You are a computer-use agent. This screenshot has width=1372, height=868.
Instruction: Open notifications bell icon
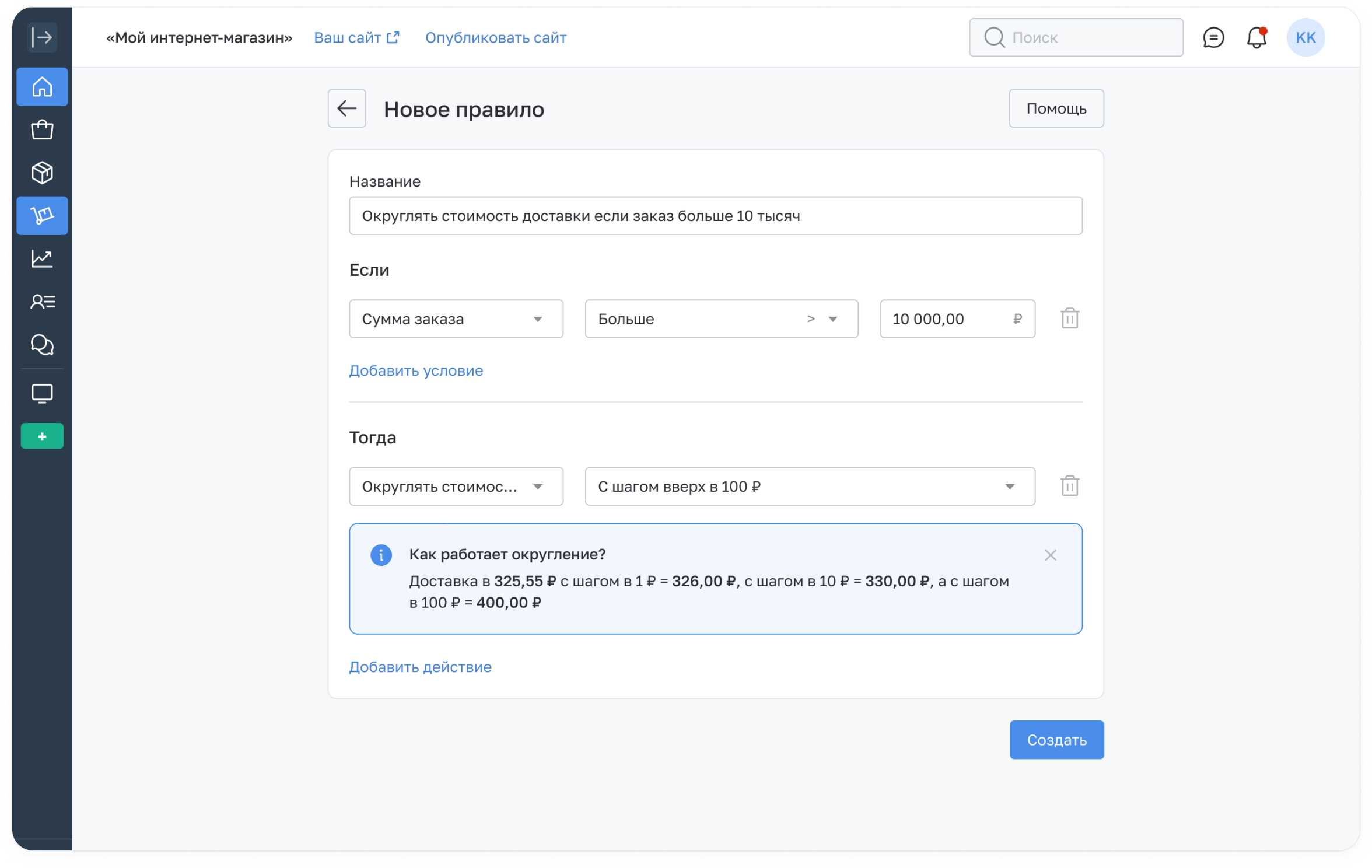point(1256,38)
